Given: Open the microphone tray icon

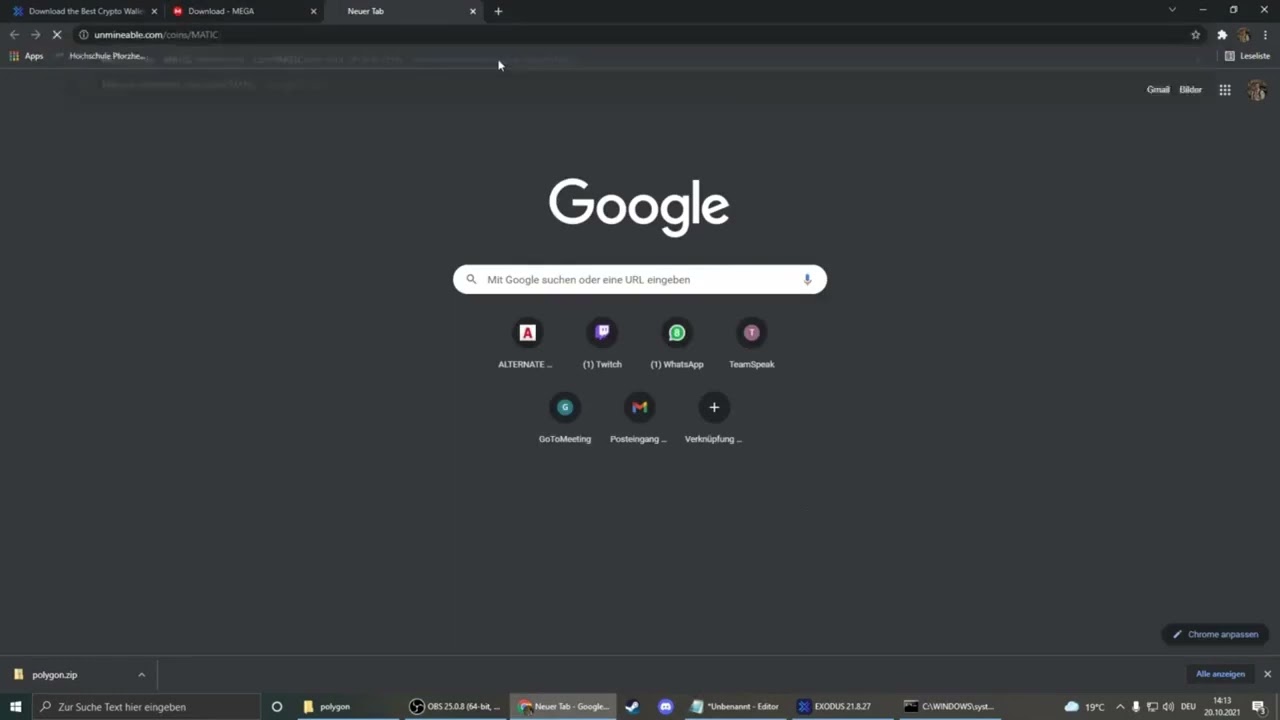Looking at the screenshot, I should pyautogui.click(x=1136, y=706).
